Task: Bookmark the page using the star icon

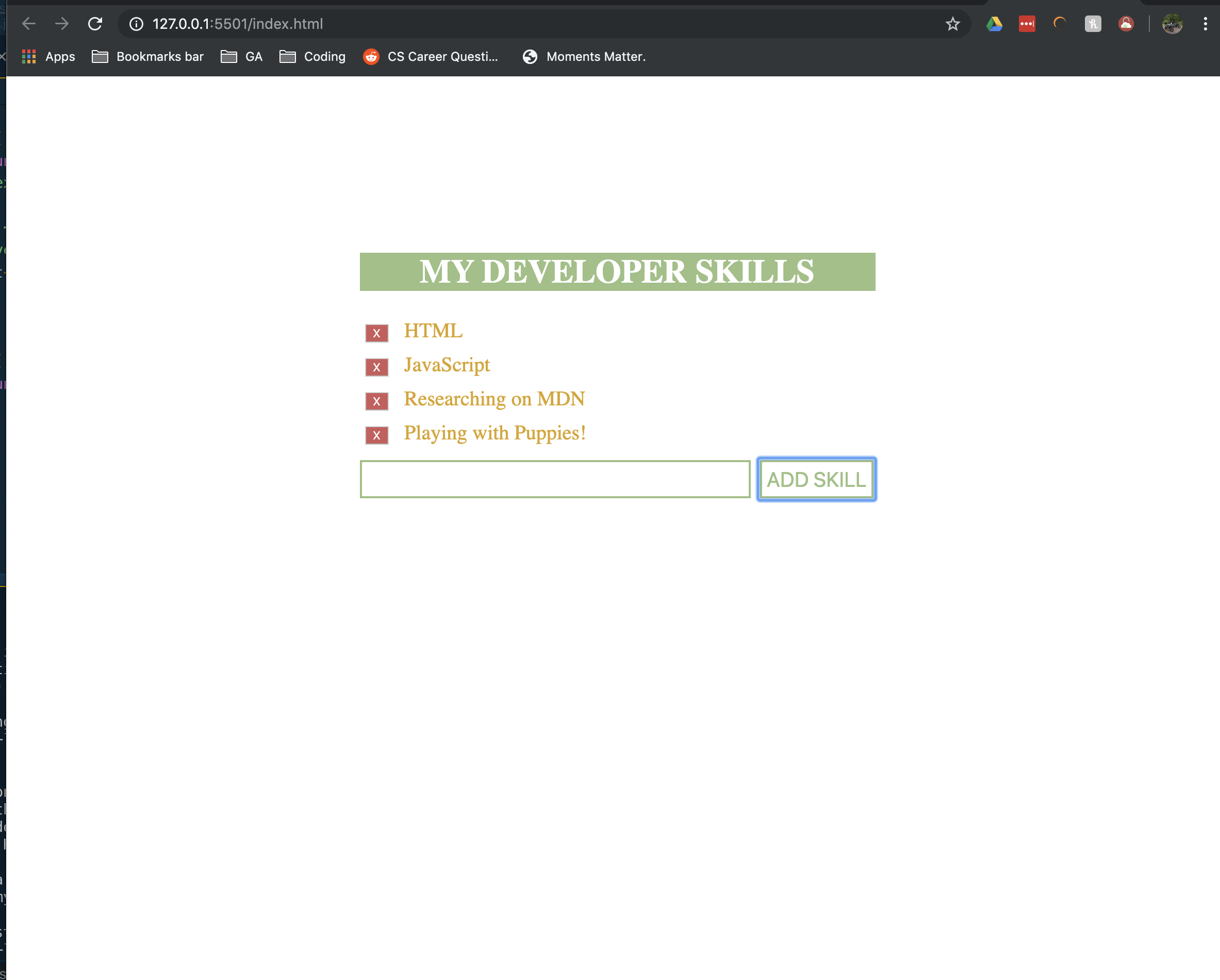Action: click(x=952, y=24)
